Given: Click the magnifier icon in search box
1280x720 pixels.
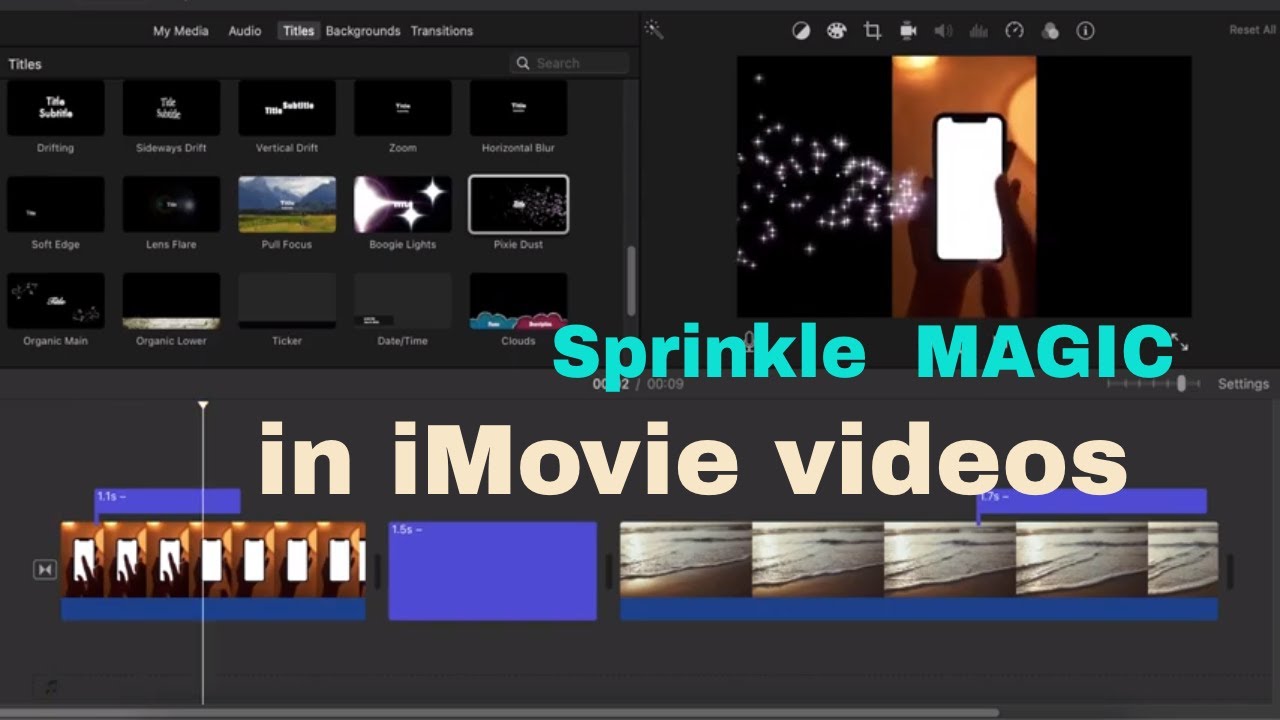Looking at the screenshot, I should point(523,63).
